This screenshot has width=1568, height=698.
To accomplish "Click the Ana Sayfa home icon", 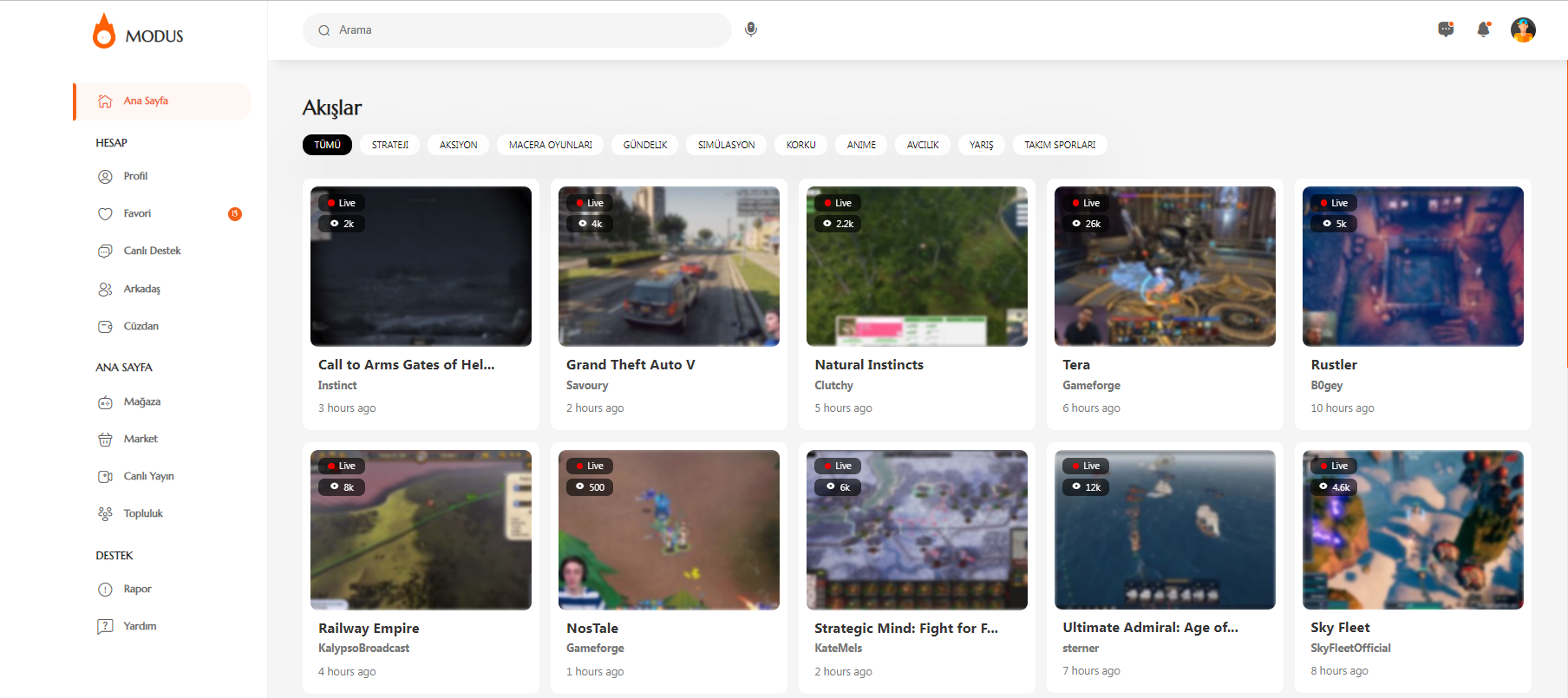I will 105,101.
